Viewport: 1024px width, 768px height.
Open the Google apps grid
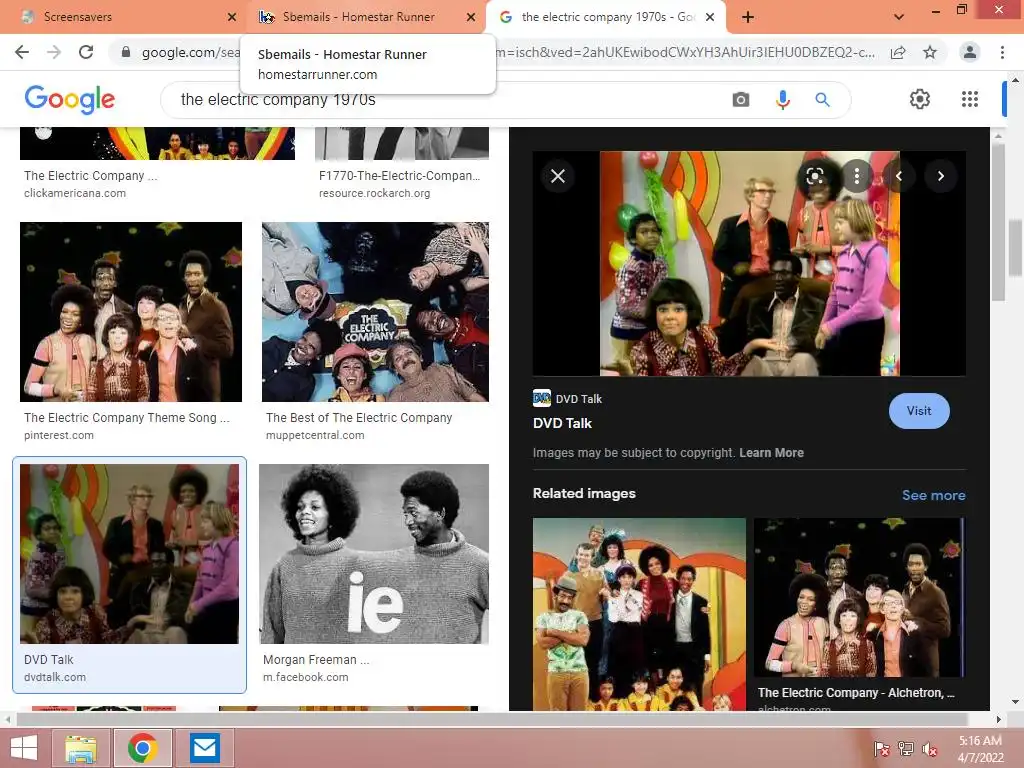(x=970, y=99)
